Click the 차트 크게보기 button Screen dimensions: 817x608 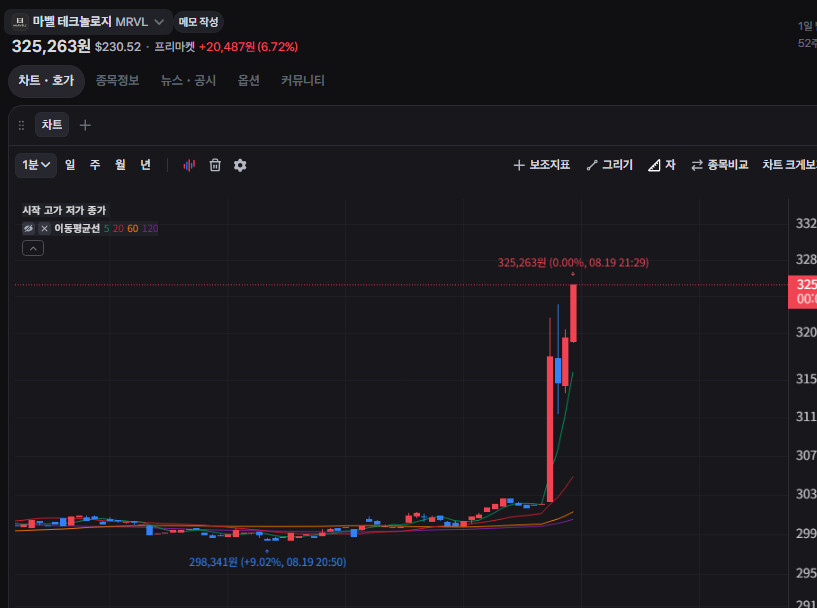(789, 165)
